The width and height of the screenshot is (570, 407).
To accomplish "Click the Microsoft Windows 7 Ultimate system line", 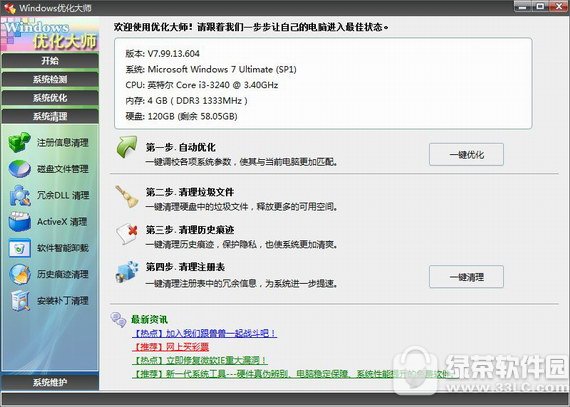I will tap(211, 69).
